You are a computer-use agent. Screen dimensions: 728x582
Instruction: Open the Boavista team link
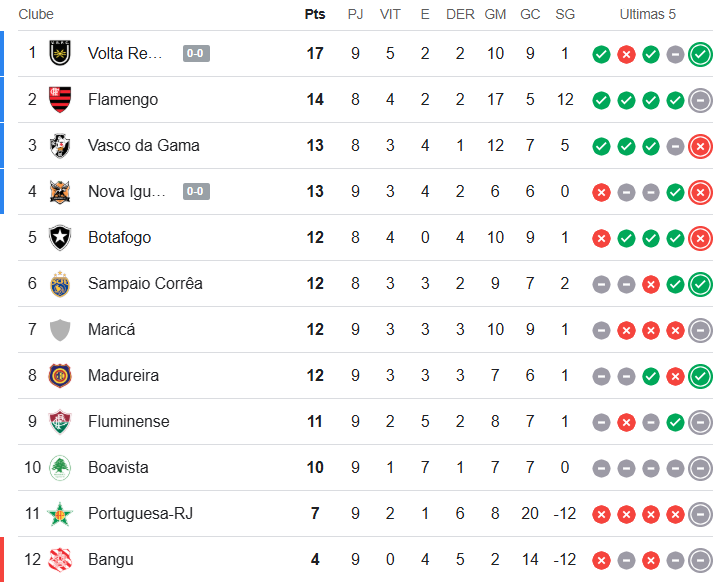(119, 467)
